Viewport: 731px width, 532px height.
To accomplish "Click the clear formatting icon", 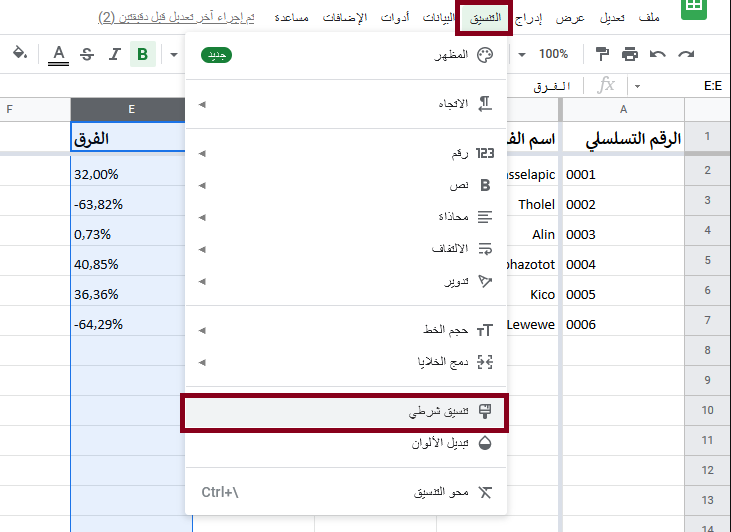I will coord(485,492).
